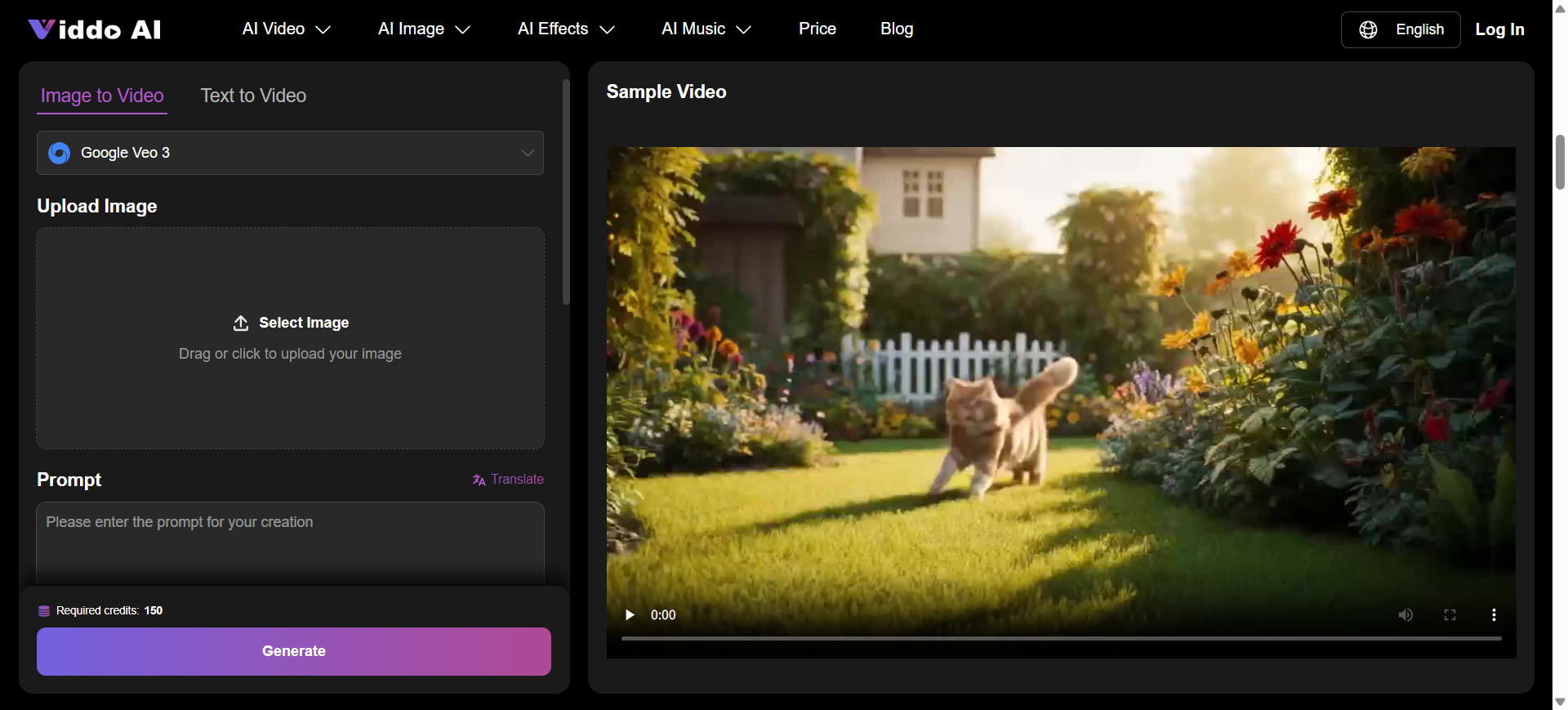Image resolution: width=1568 pixels, height=710 pixels.
Task: Open the sample video in fullscreen
Action: pyautogui.click(x=1450, y=614)
